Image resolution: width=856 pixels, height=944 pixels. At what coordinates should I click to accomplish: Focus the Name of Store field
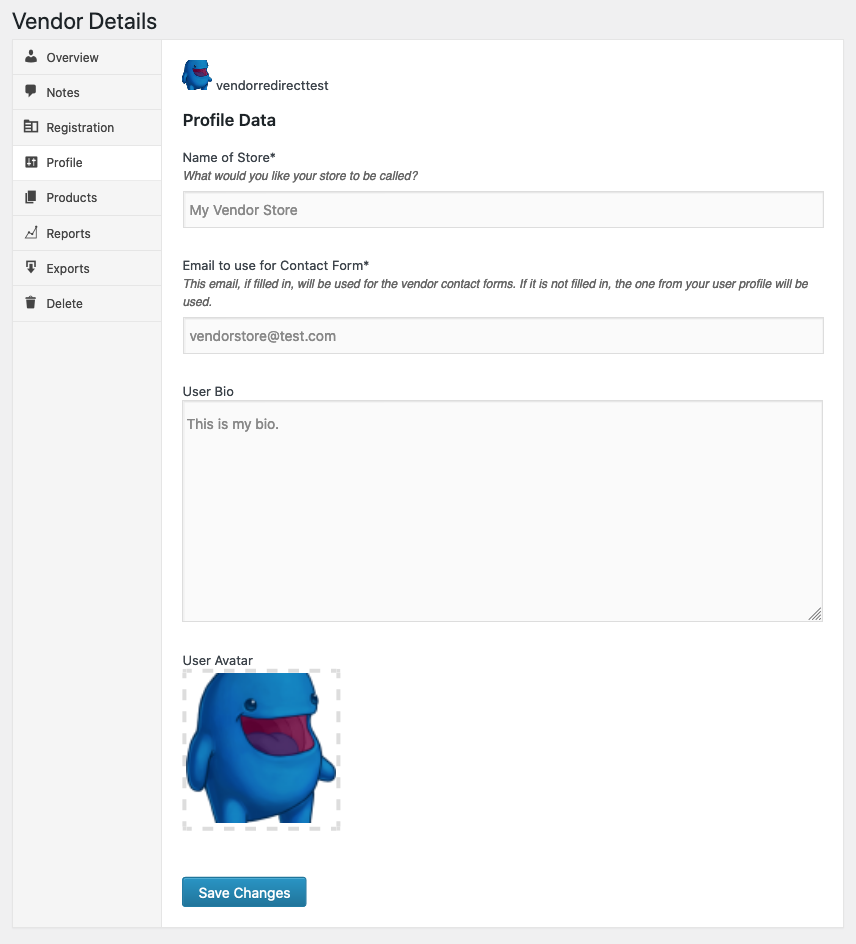(x=503, y=210)
